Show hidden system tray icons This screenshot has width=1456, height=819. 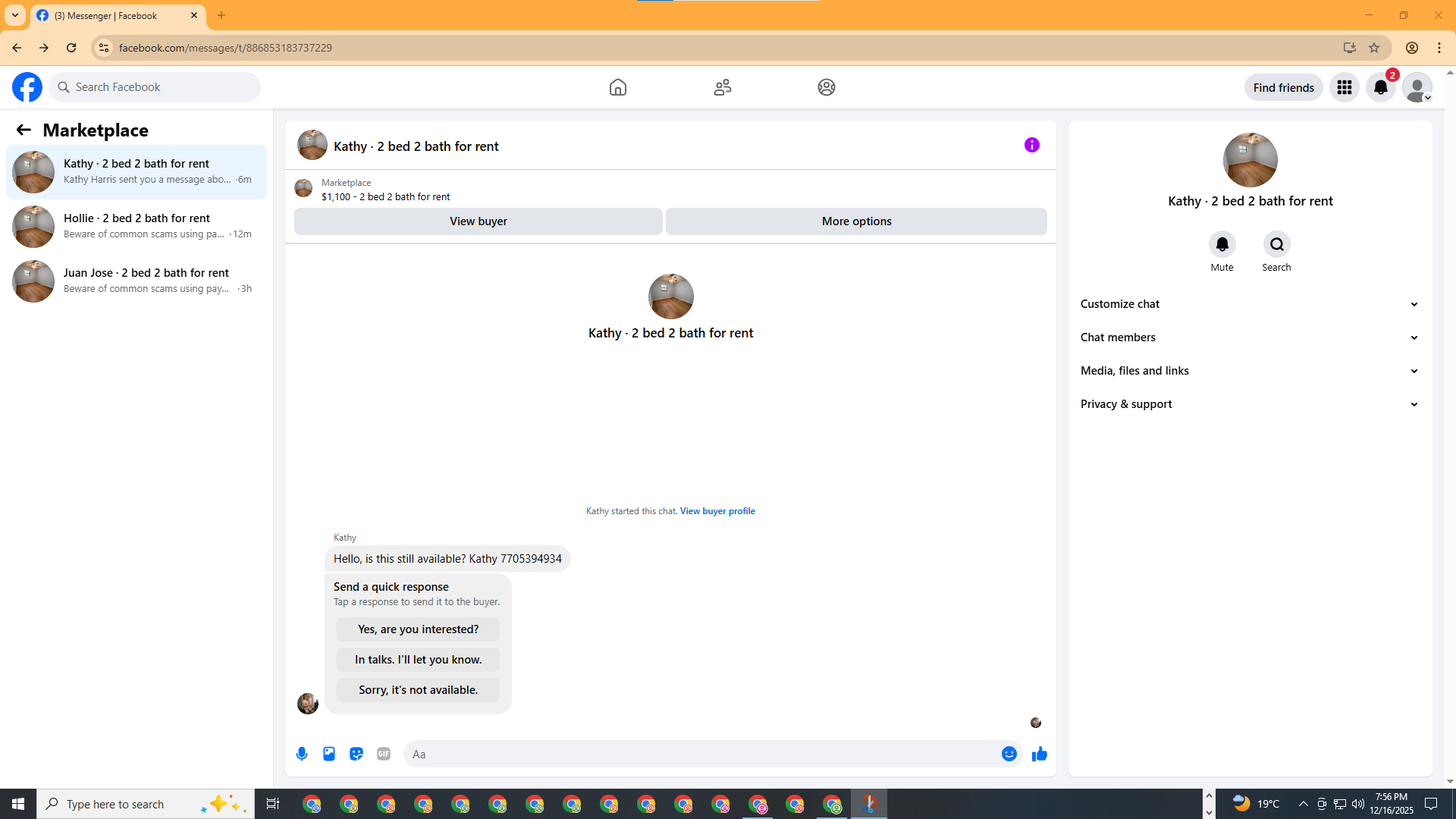(1304, 804)
